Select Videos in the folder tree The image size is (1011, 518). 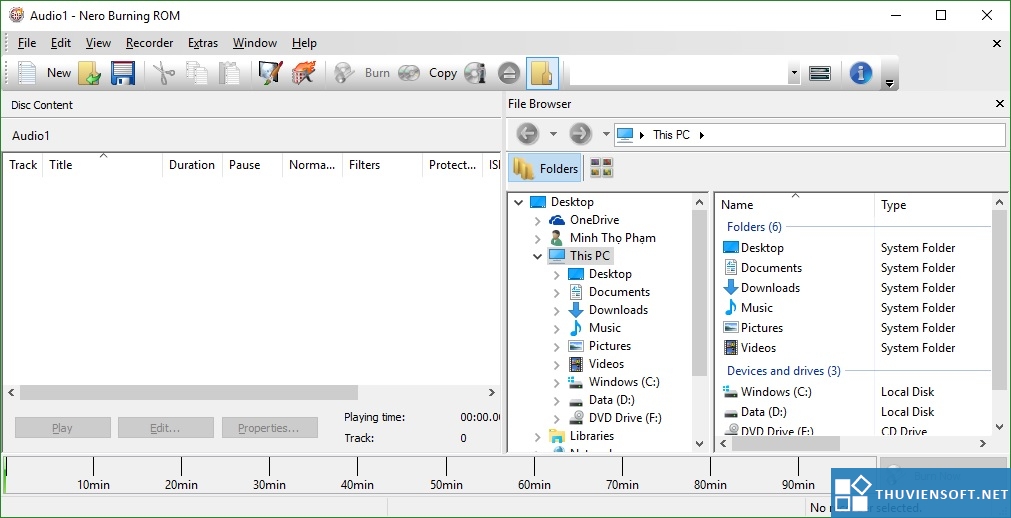point(606,364)
